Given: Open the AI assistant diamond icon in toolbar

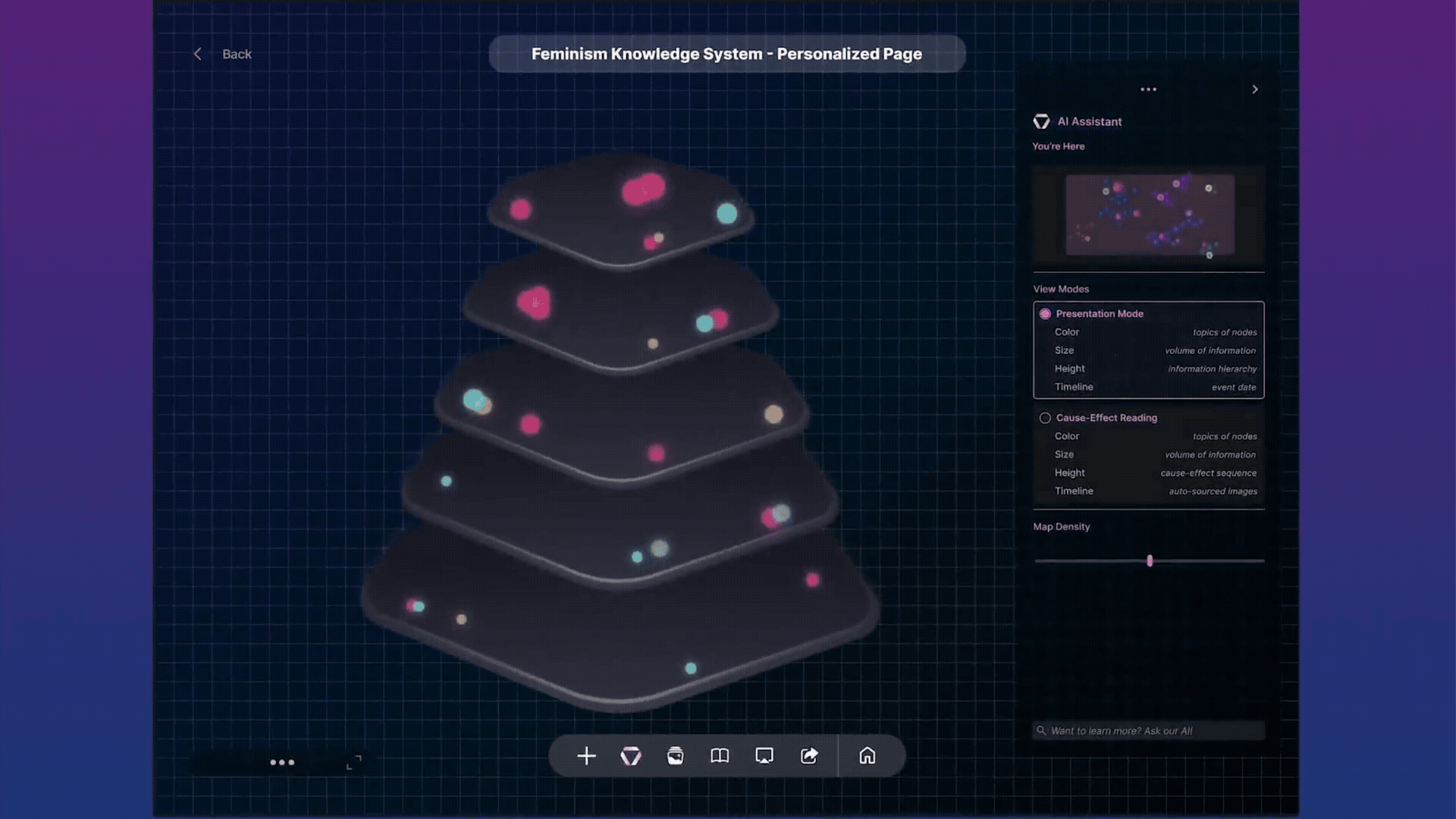Looking at the screenshot, I should pos(631,756).
